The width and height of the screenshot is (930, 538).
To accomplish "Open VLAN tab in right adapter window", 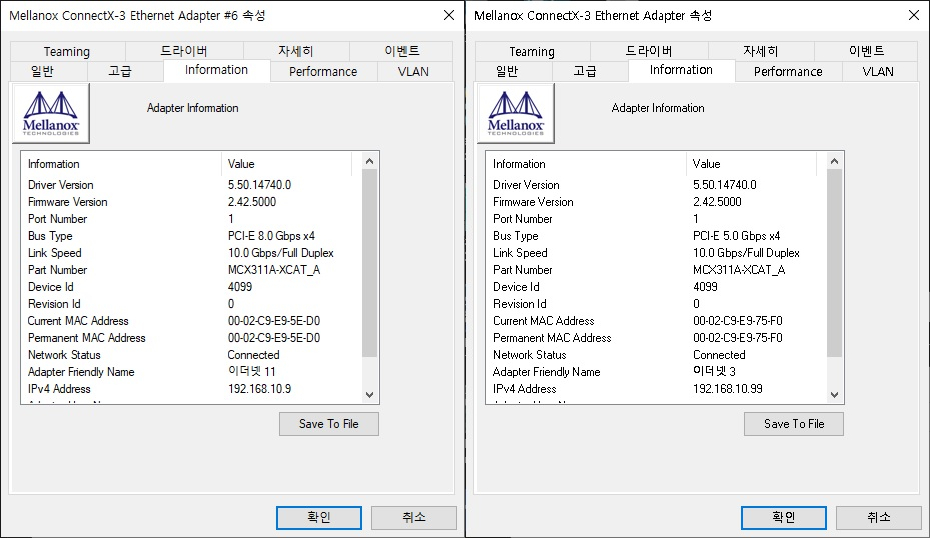I will (878, 71).
